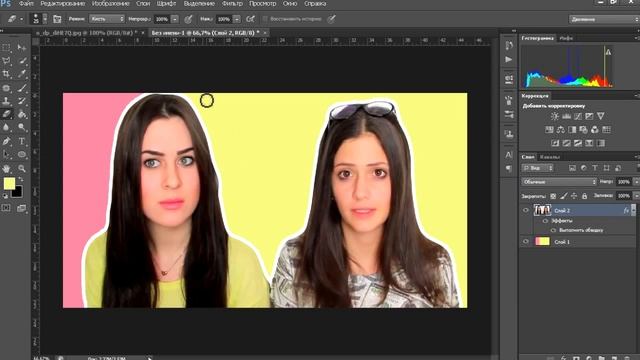Select the Blur tool
640x360 pixels.
pos(6,127)
